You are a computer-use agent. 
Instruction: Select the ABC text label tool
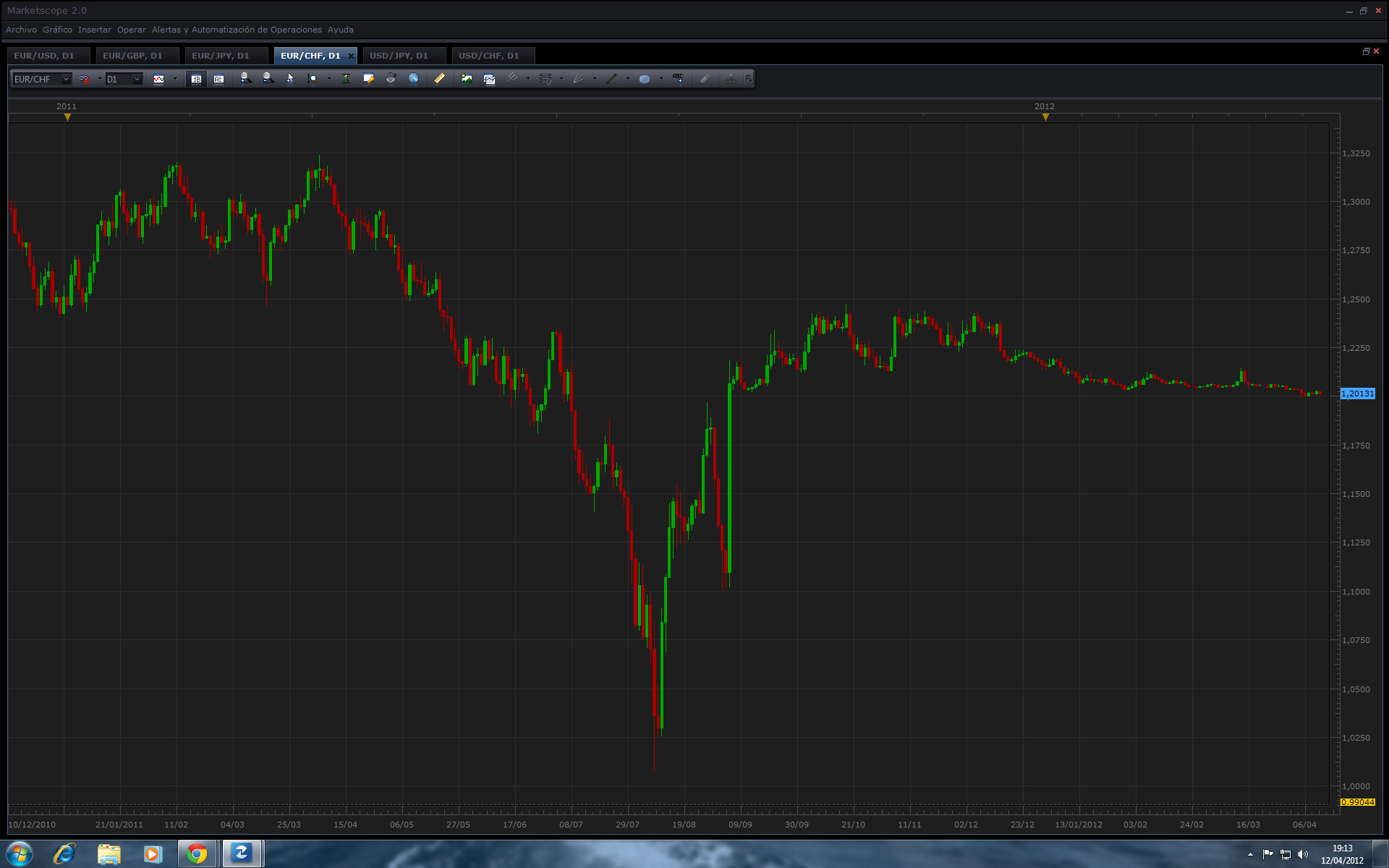tap(678, 78)
